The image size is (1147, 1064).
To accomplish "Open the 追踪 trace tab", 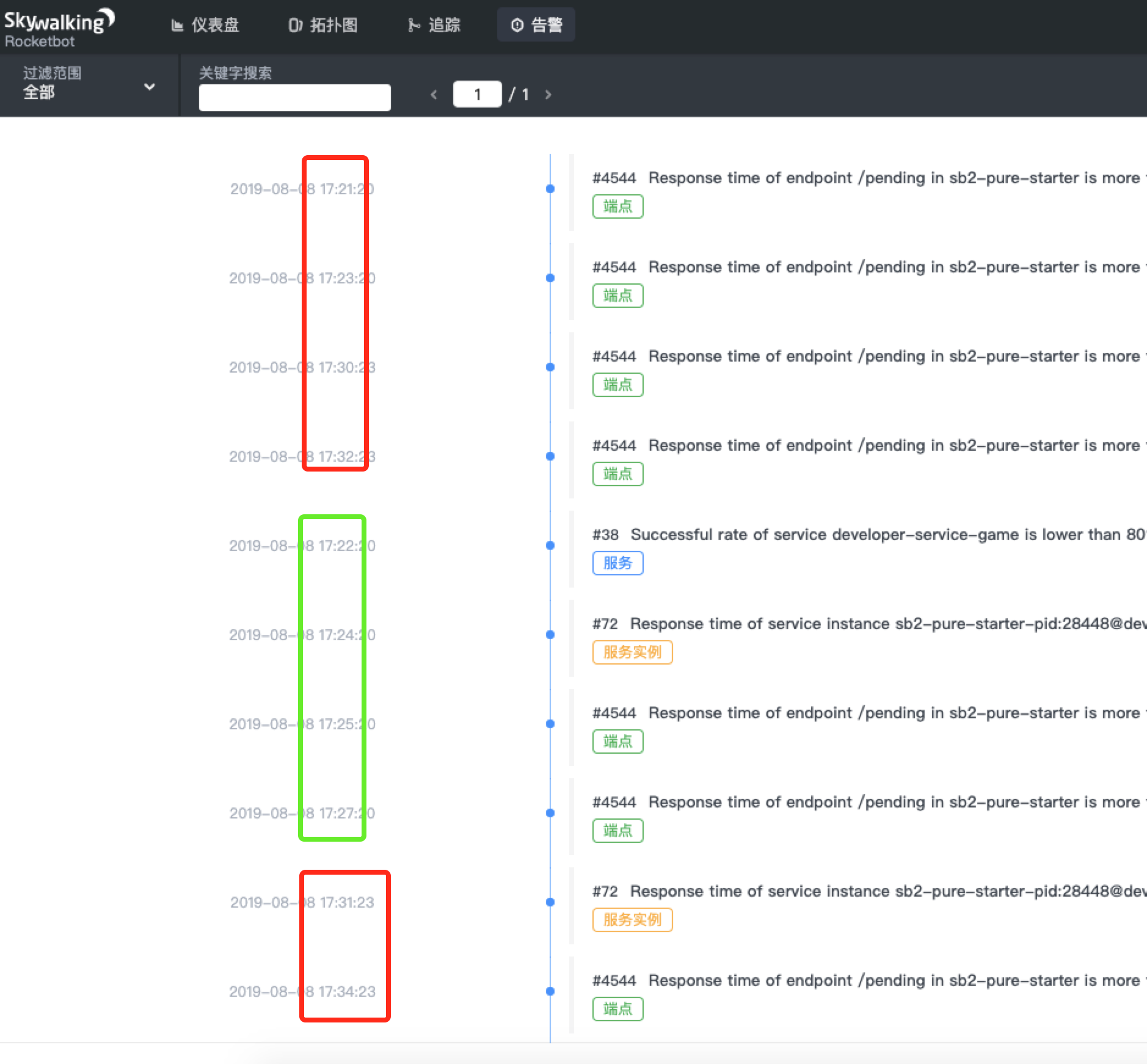I will tap(434, 25).
